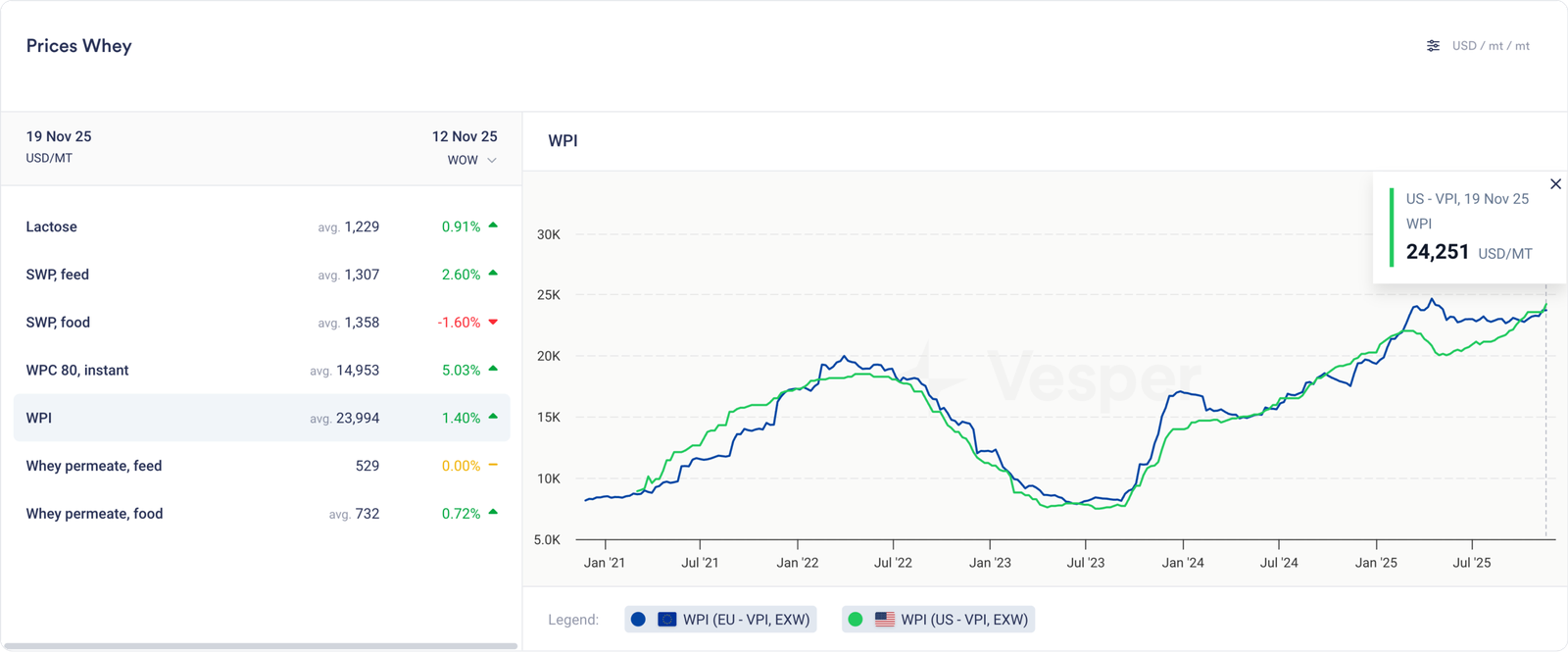Open the WOW comparison dropdown
Image resolution: width=1568 pixels, height=652 pixels.
464,160
